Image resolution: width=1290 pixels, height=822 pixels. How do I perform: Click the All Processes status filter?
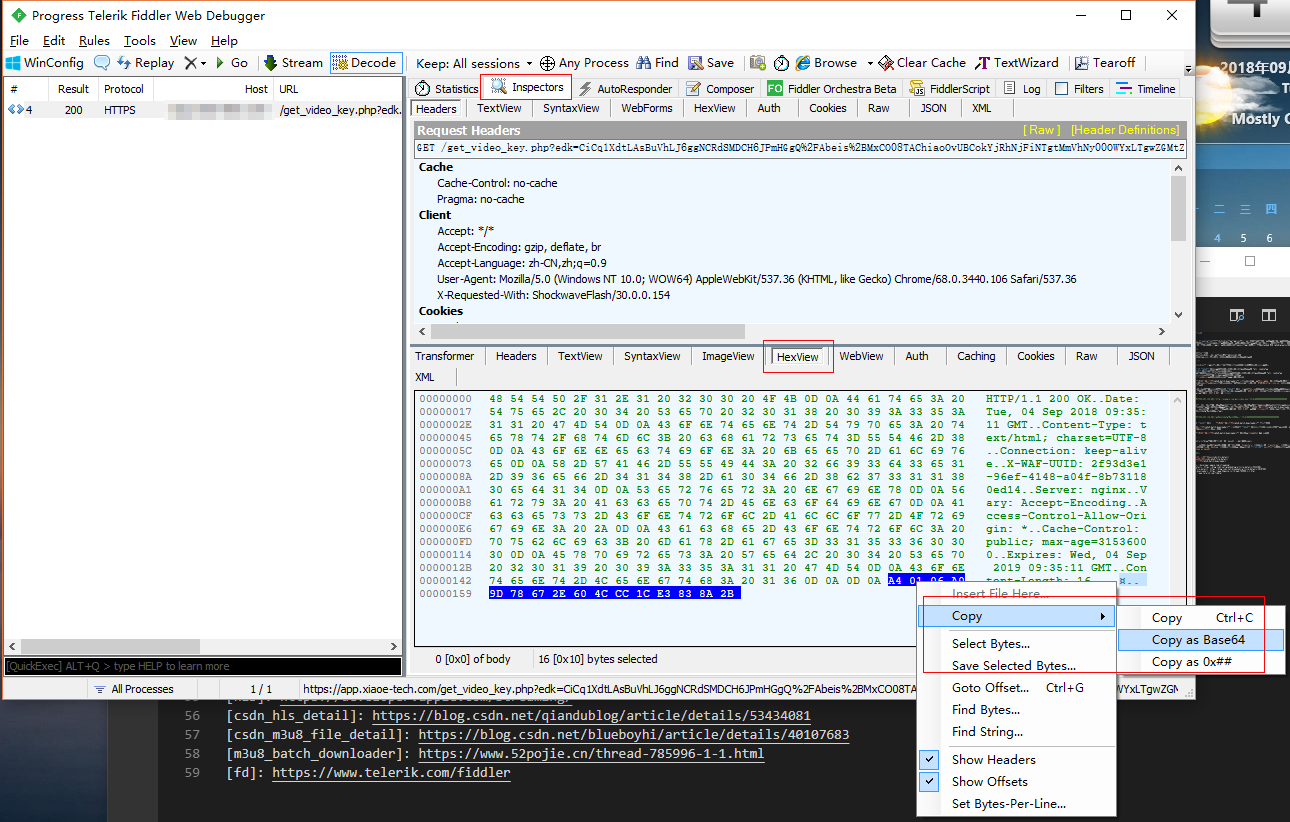132,688
